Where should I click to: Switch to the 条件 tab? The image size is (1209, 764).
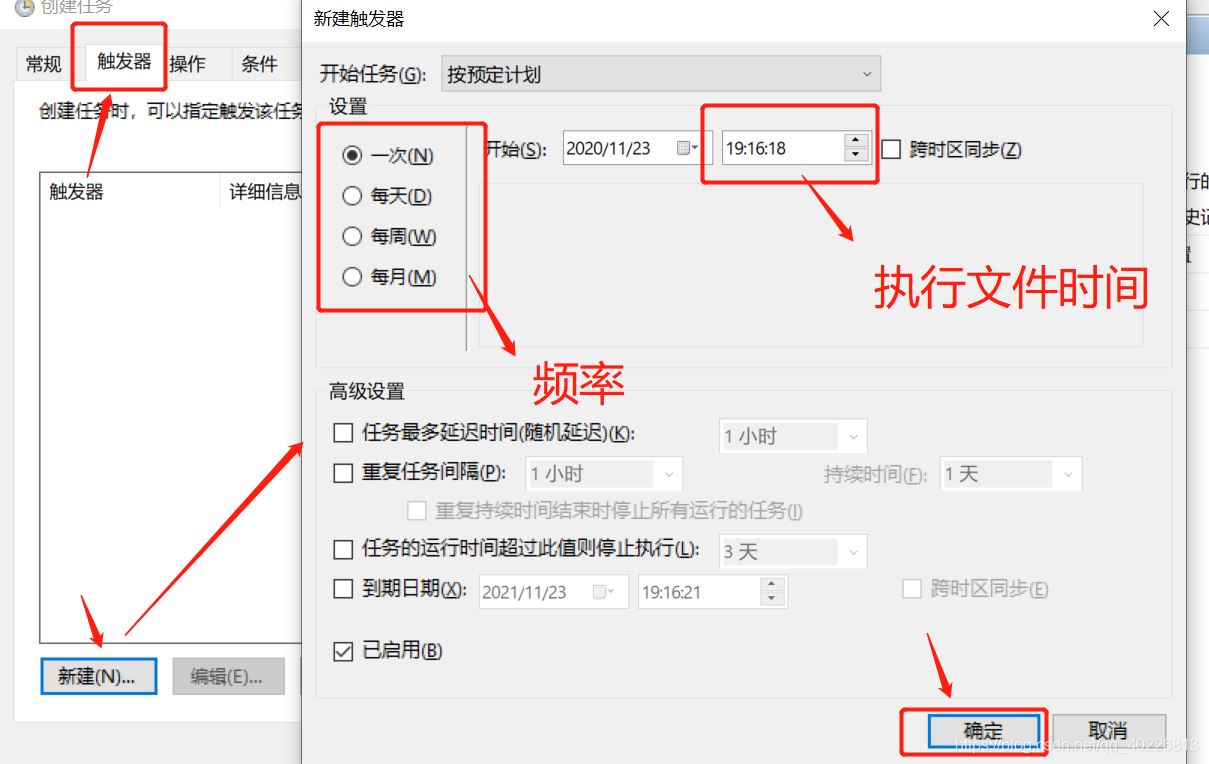coord(259,63)
